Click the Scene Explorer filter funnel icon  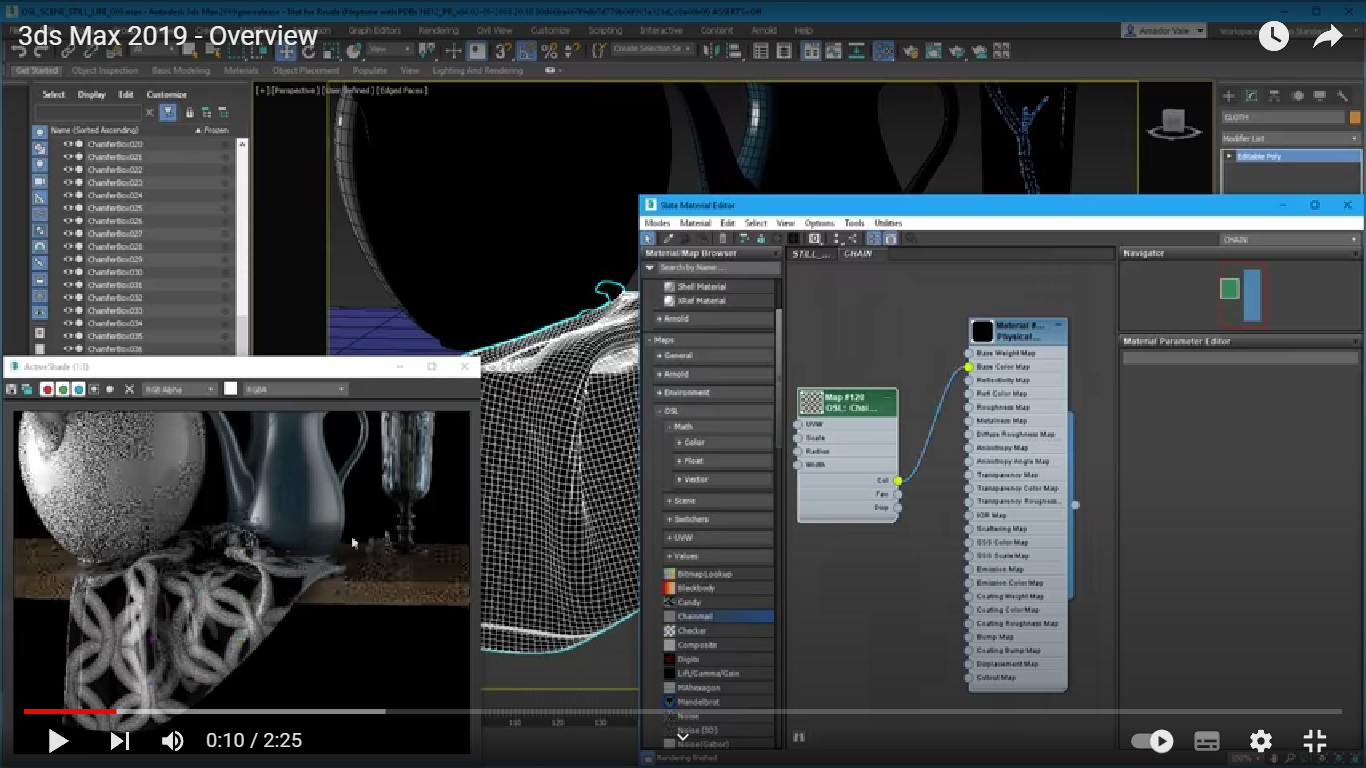pyautogui.click(x=168, y=113)
